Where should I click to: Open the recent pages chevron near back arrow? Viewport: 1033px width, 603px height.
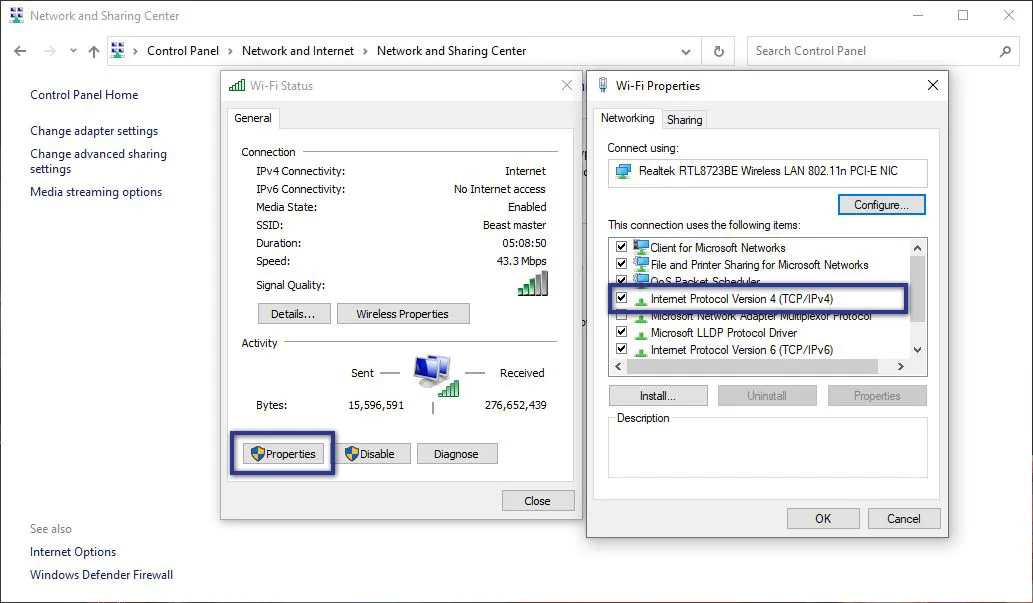(x=71, y=50)
